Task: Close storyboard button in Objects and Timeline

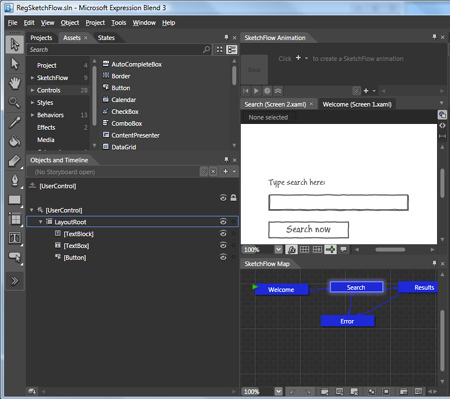Action: click(213, 171)
